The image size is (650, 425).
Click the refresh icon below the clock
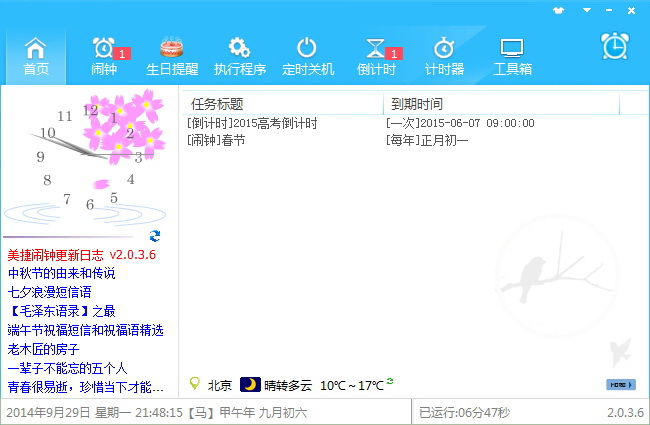[155, 236]
